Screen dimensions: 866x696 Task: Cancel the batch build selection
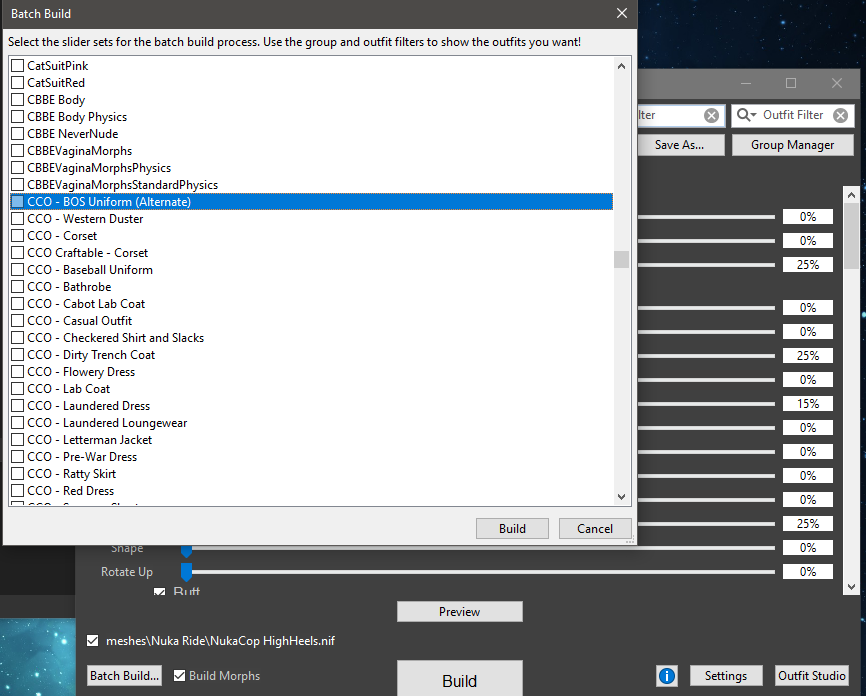(x=594, y=528)
